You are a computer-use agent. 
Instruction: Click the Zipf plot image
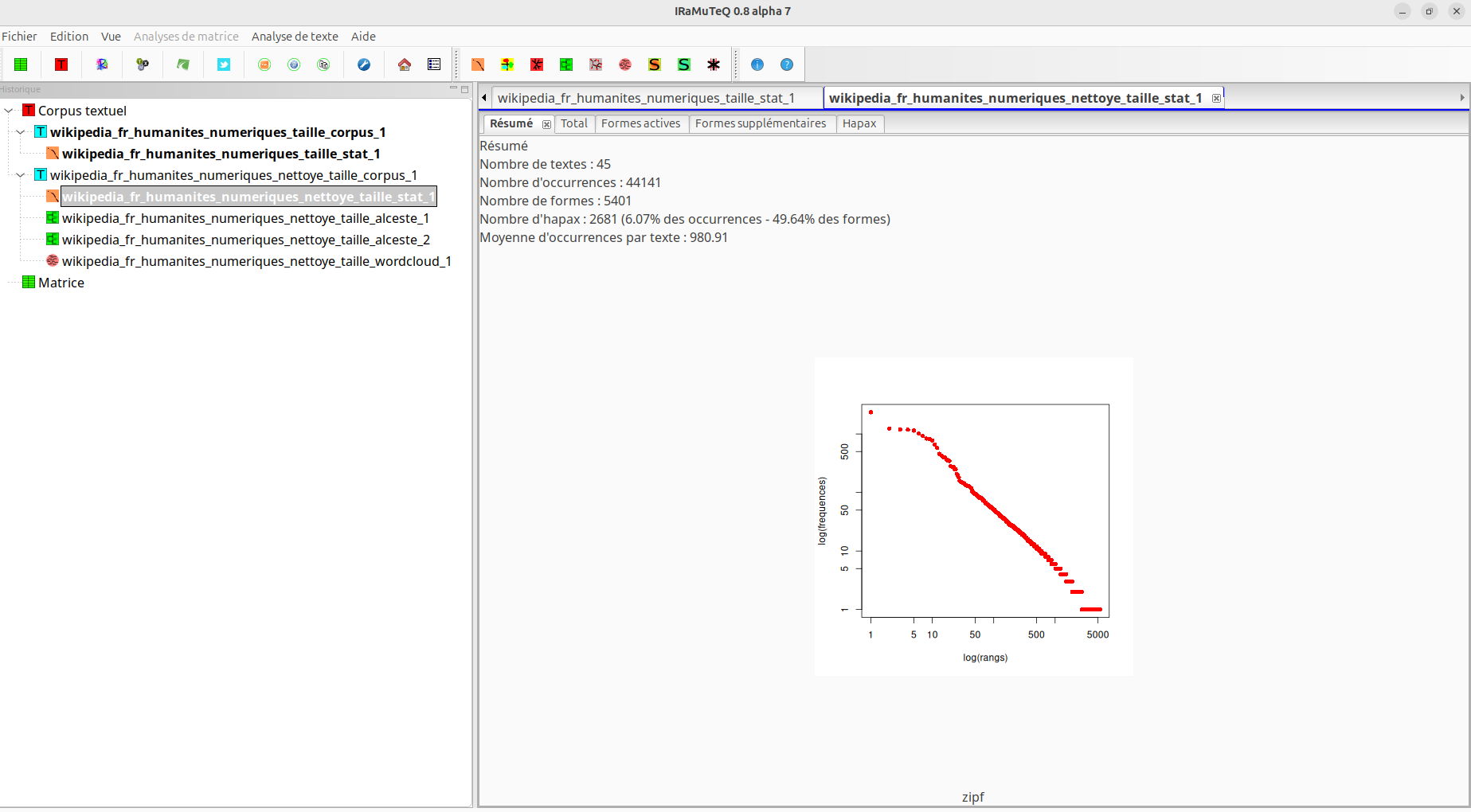click(x=973, y=517)
